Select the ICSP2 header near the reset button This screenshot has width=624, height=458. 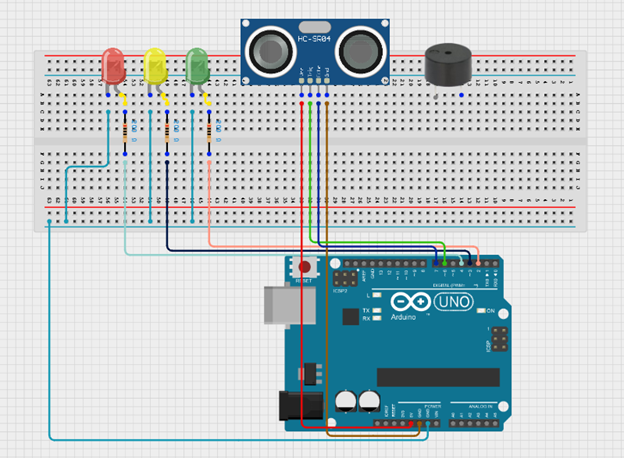pos(345,279)
